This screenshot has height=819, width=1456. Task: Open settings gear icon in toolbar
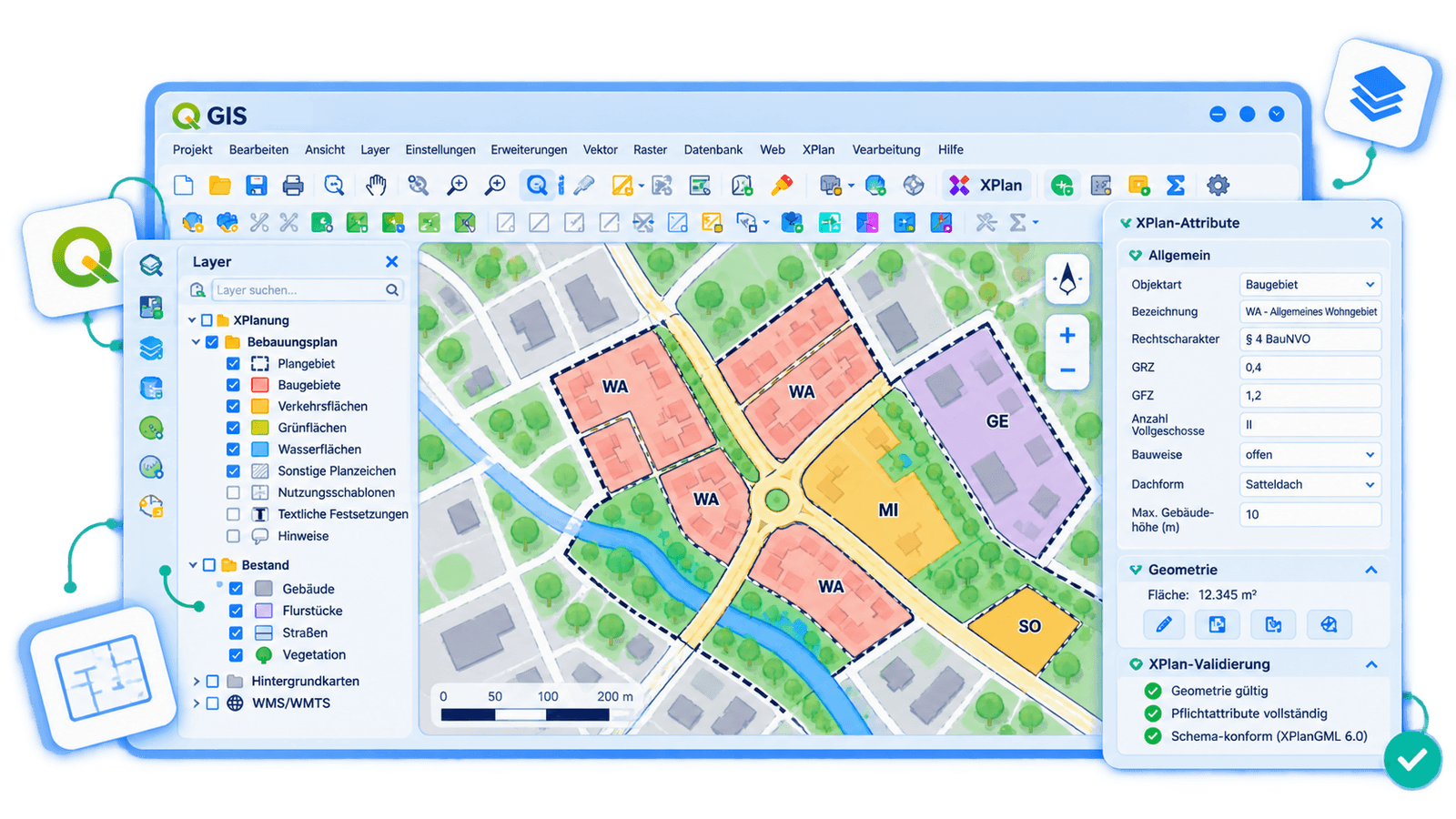[x=1218, y=186]
